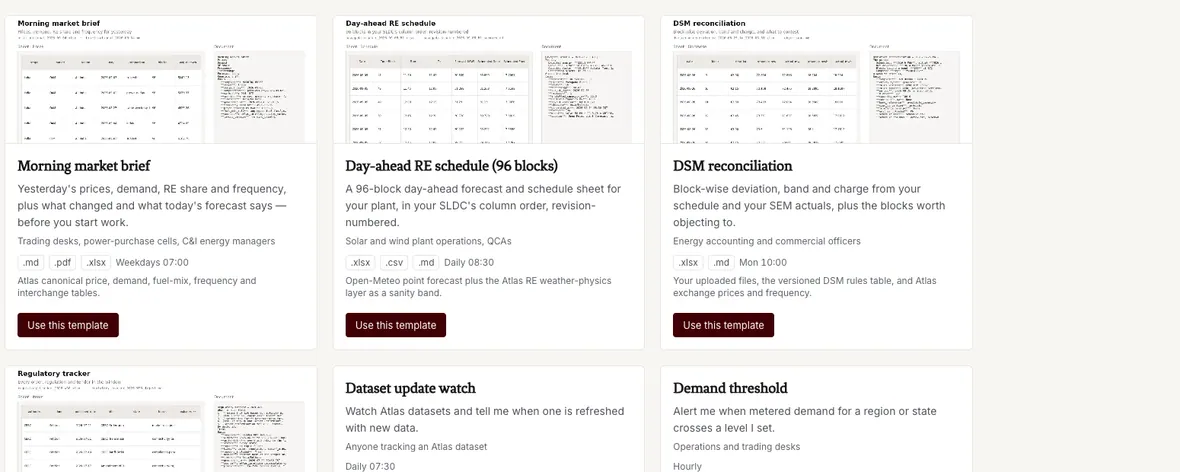Open the Day-ahead RE schedule preview thumbnail

[x=488, y=80]
